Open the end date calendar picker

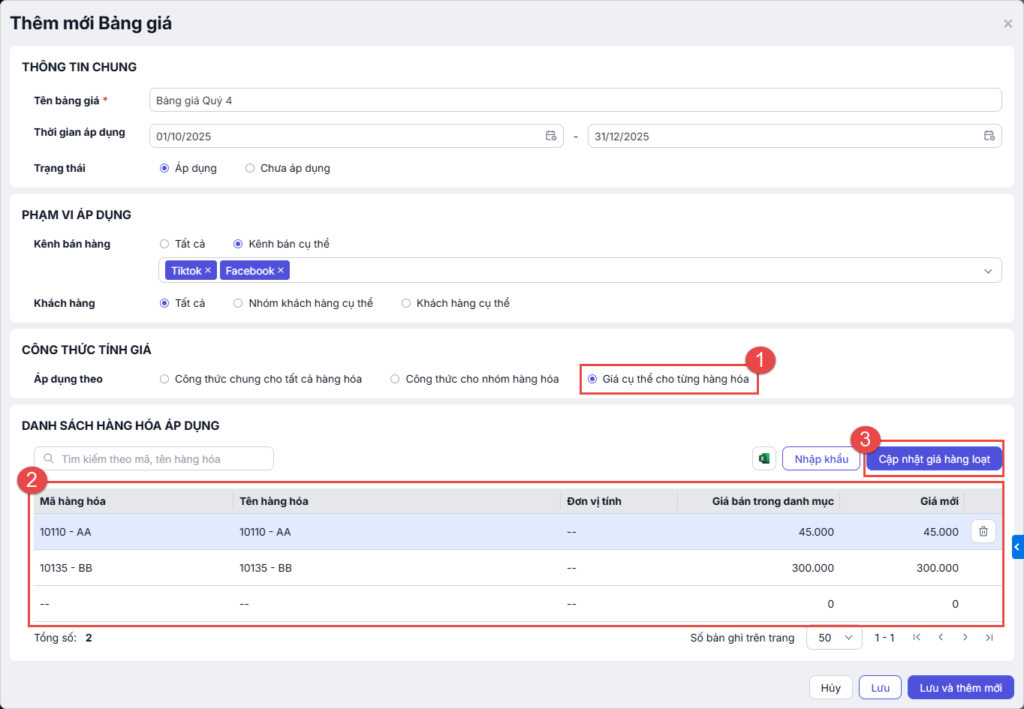pyautogui.click(x=988, y=136)
